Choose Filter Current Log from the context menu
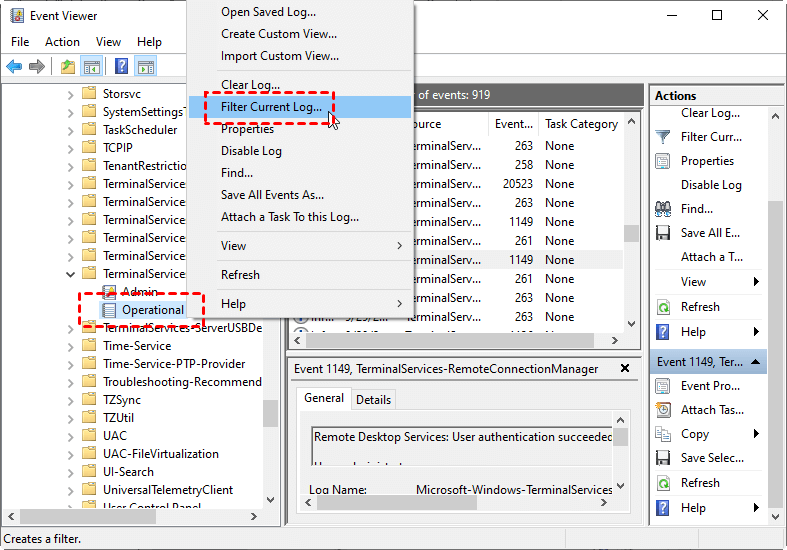 (x=271, y=107)
